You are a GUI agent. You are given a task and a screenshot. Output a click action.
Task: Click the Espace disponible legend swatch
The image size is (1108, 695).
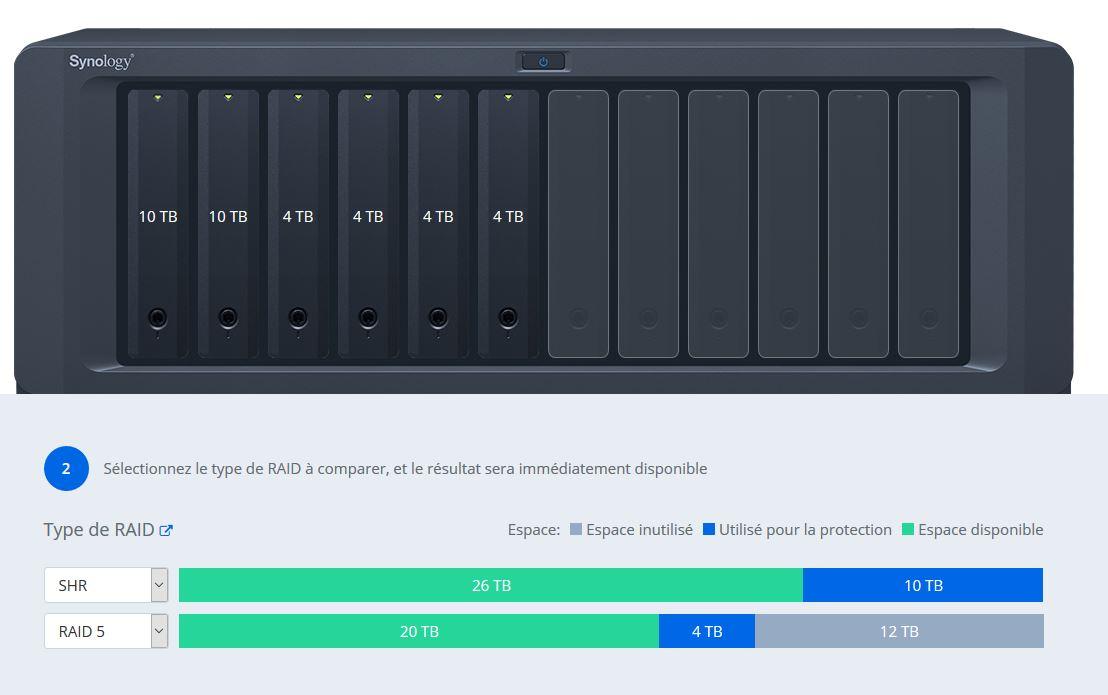908,529
